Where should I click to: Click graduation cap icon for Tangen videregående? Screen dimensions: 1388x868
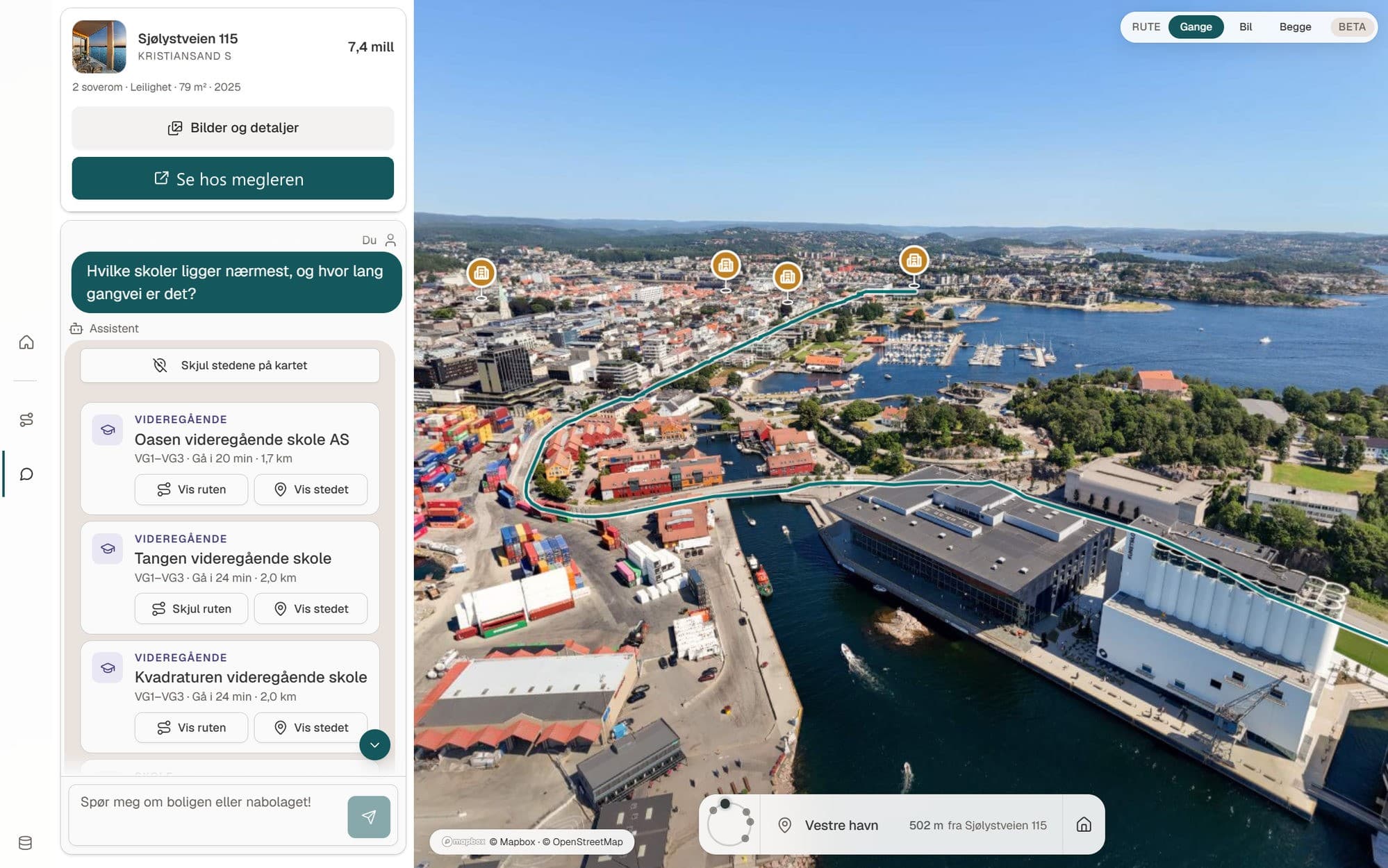(x=108, y=549)
